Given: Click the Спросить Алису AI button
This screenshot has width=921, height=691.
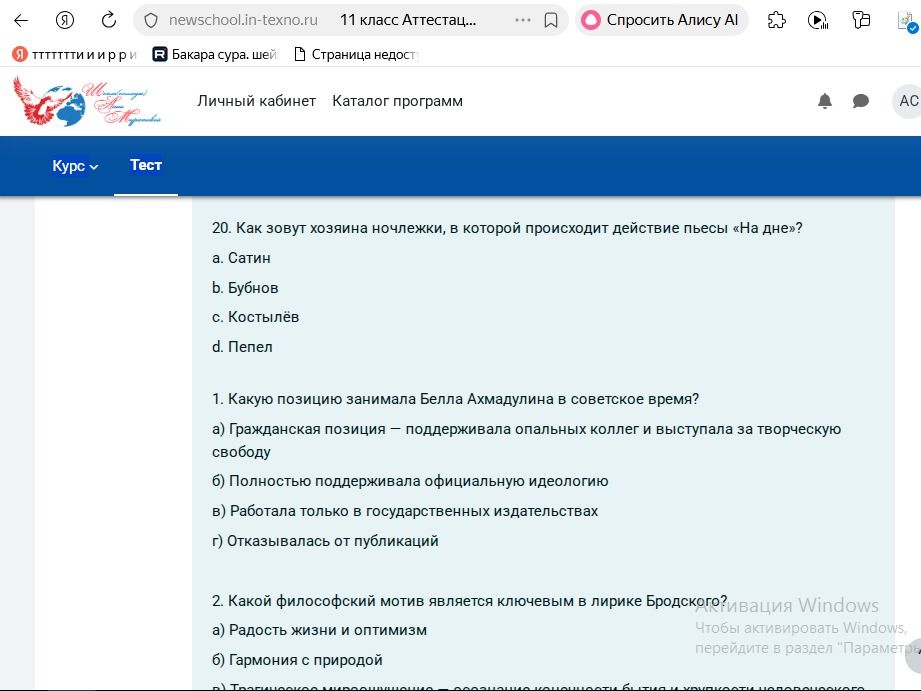Looking at the screenshot, I should coord(661,21).
